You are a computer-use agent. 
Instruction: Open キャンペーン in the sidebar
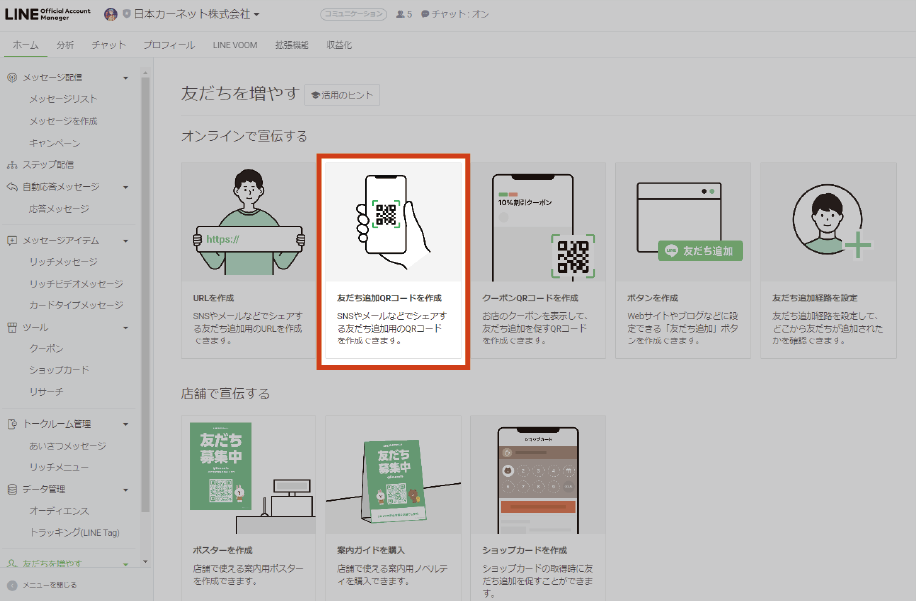(x=55, y=143)
